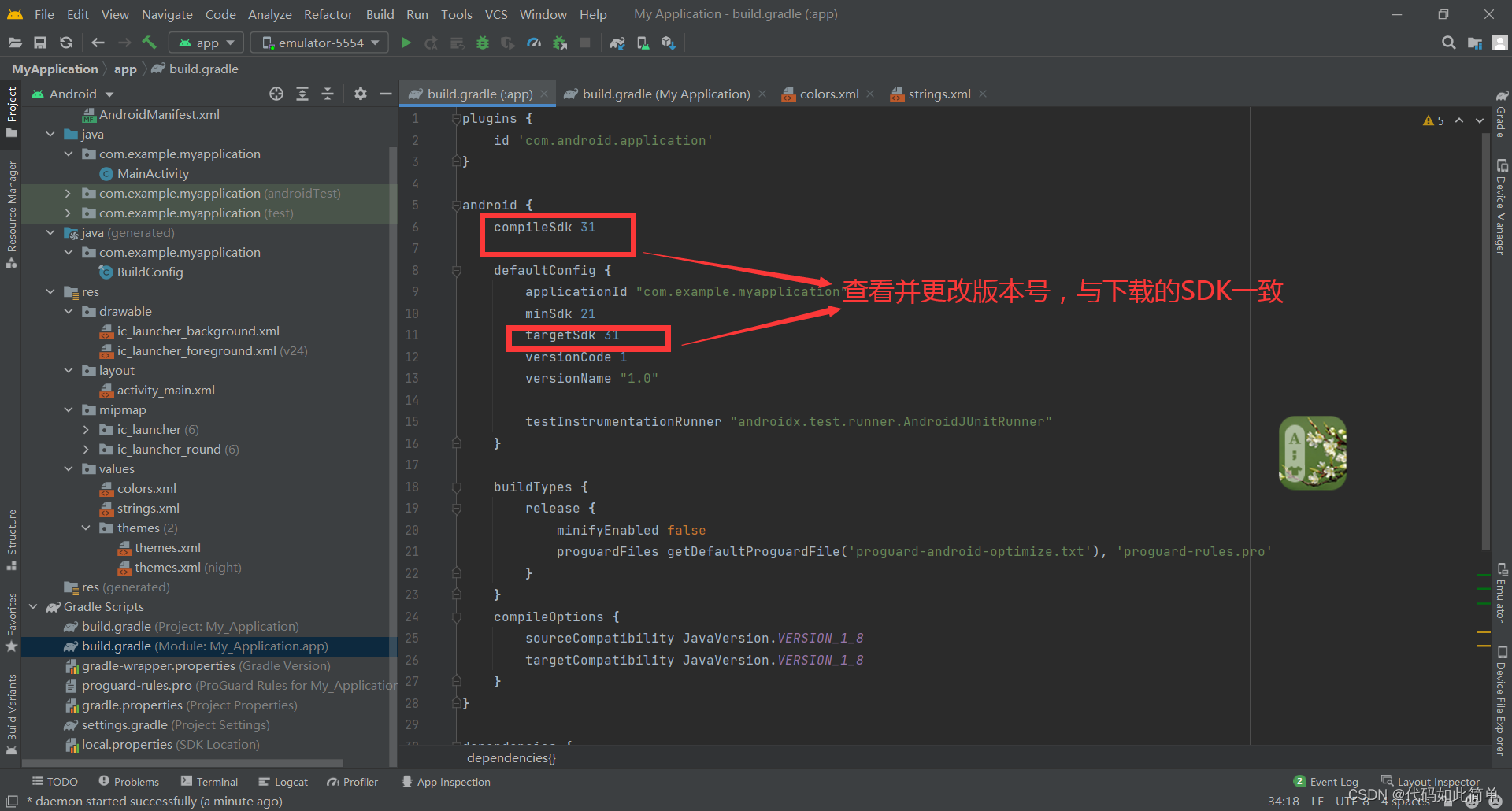Save all using the floppy disk icon

(40, 43)
